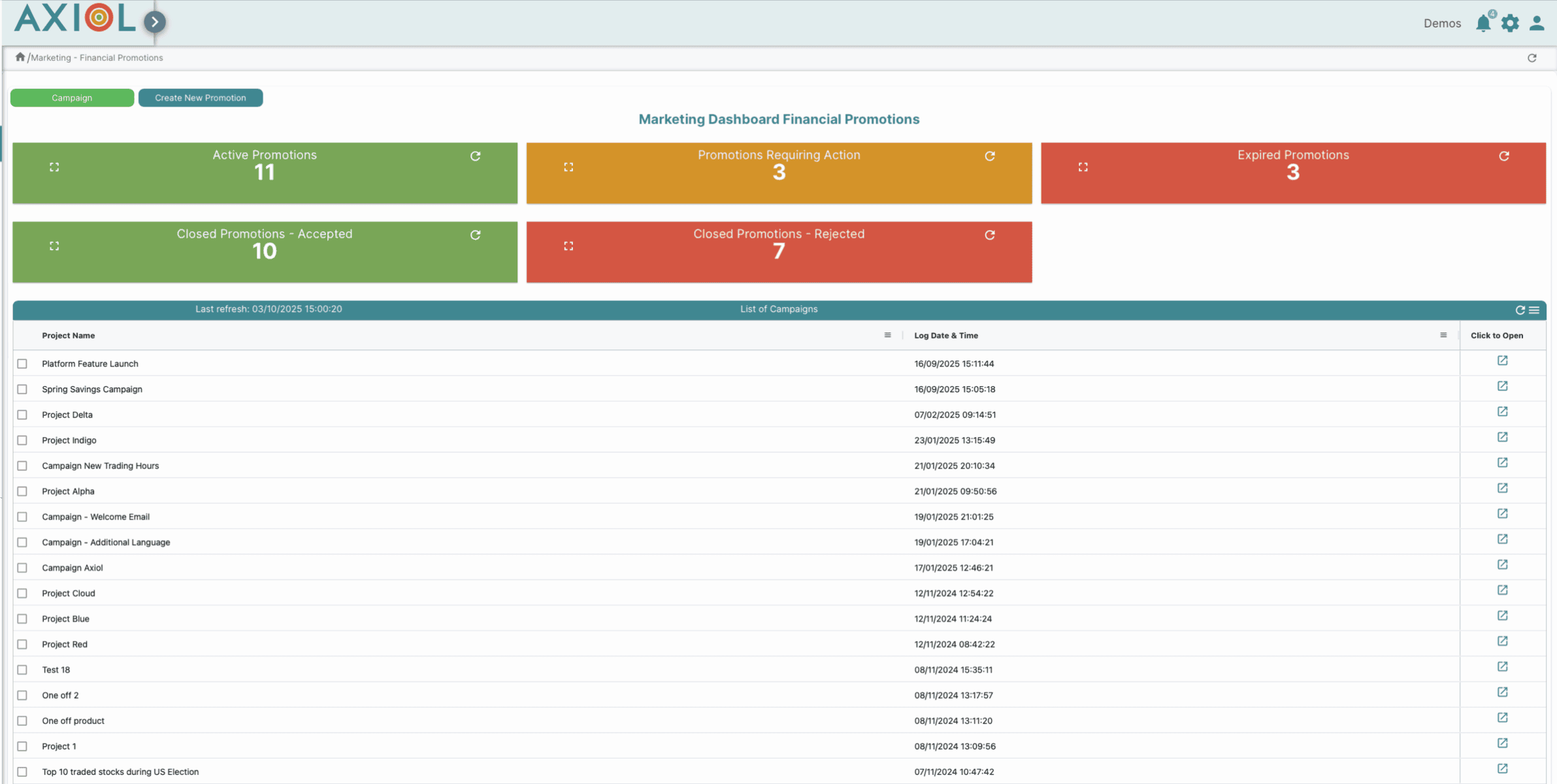Check Campaign - Welcome Email checkbox

(x=22, y=516)
